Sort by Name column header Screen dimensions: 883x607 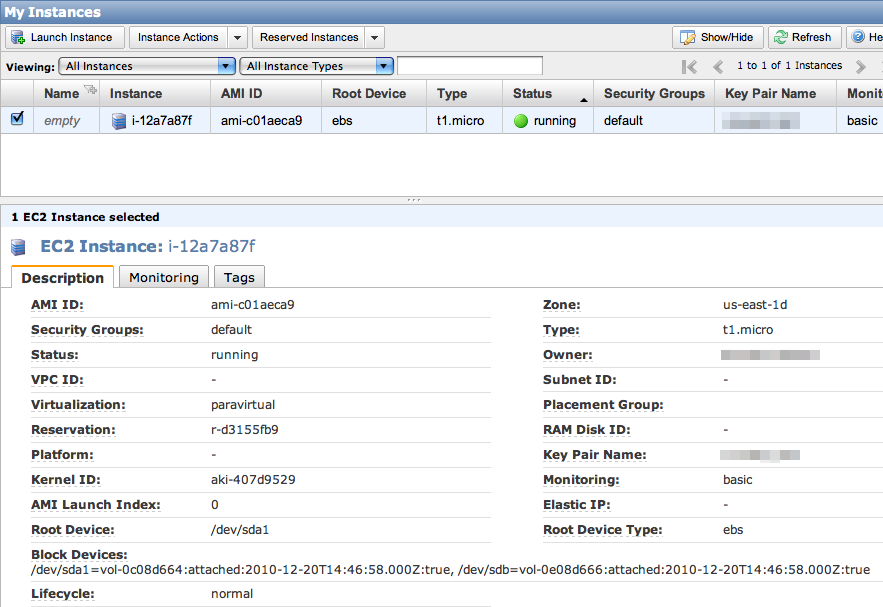61,93
